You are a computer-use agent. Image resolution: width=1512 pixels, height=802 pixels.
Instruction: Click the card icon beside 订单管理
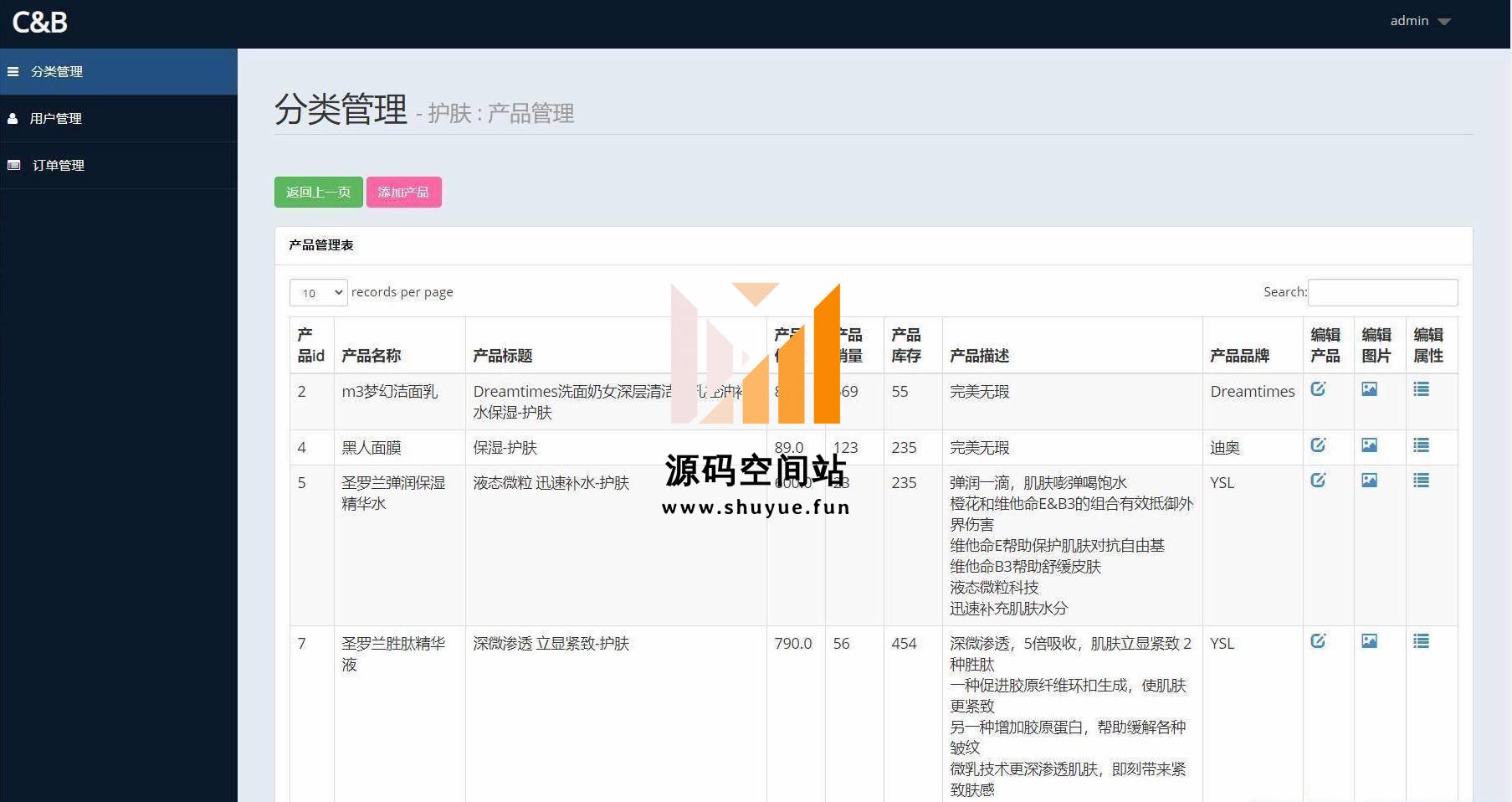click(13, 166)
